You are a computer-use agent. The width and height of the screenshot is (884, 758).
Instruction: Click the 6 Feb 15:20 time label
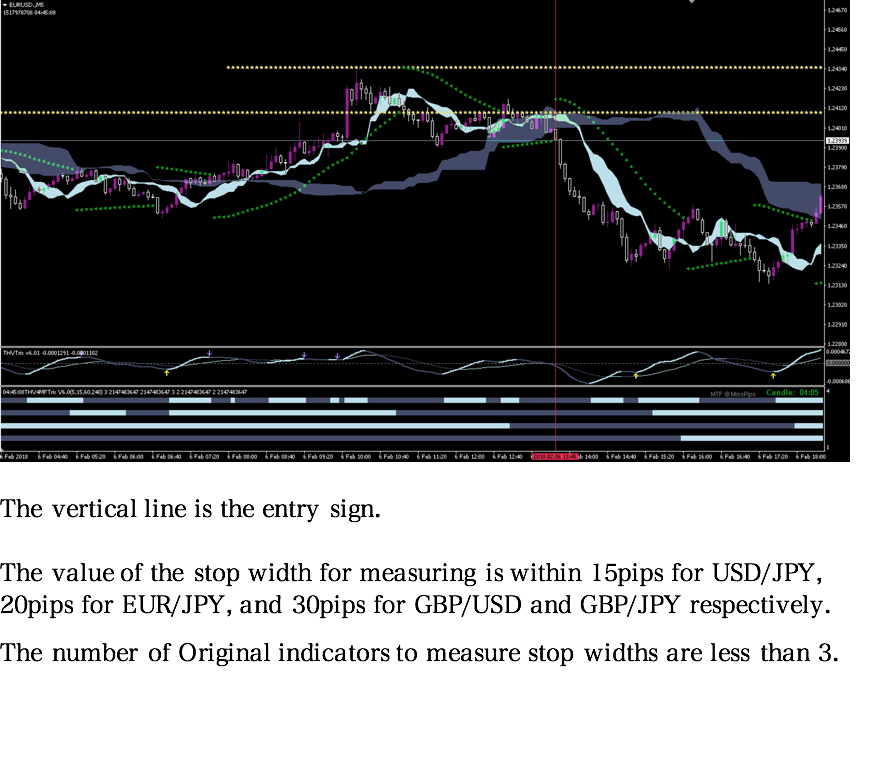click(x=659, y=456)
